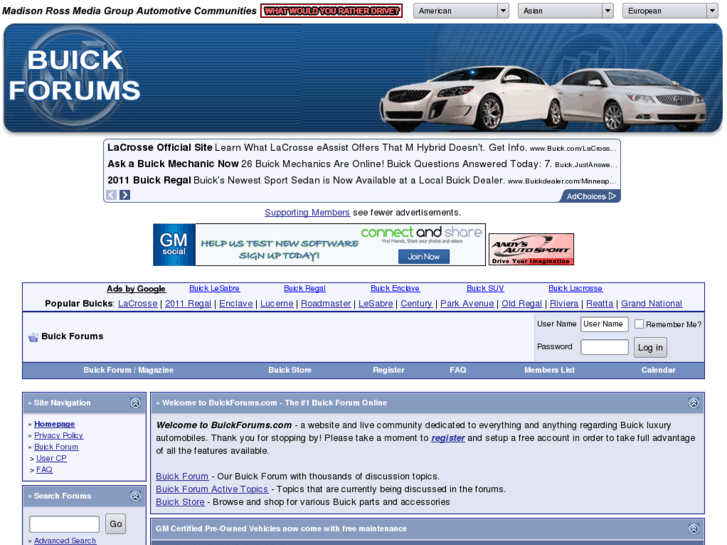Open Lucerne in Popular Buicks
Image resolution: width=727 pixels, height=545 pixels.
click(x=277, y=303)
